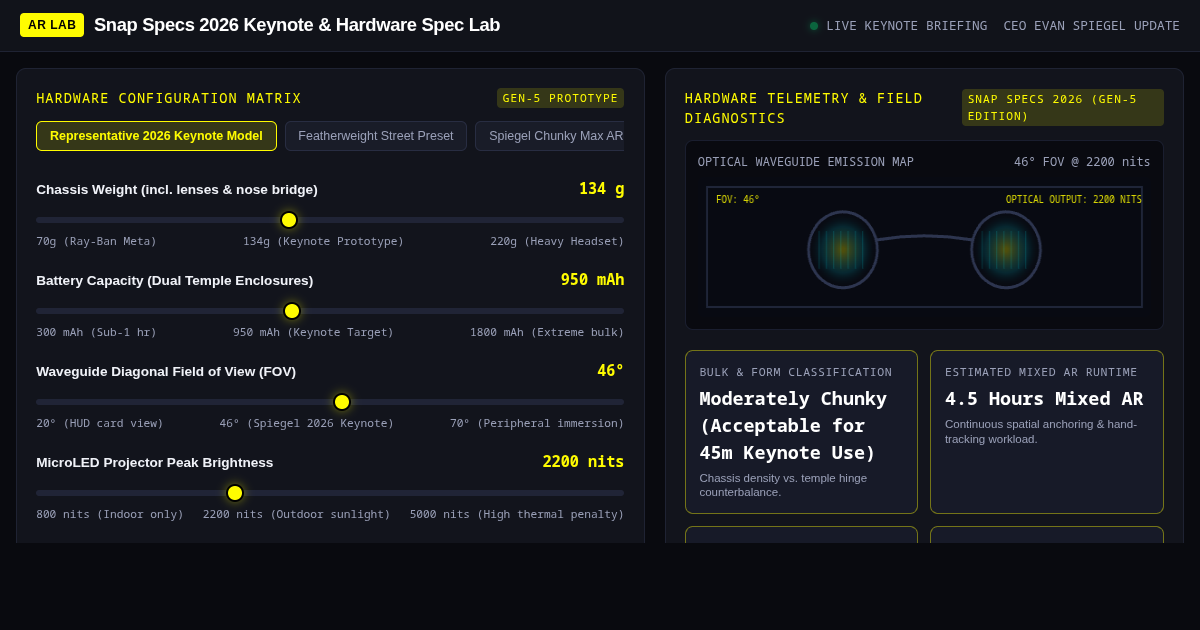Image resolution: width=1200 pixels, height=630 pixels.
Task: Click the 2200 nits (Outdoor sunlight) label
Action: pyautogui.click(x=297, y=515)
